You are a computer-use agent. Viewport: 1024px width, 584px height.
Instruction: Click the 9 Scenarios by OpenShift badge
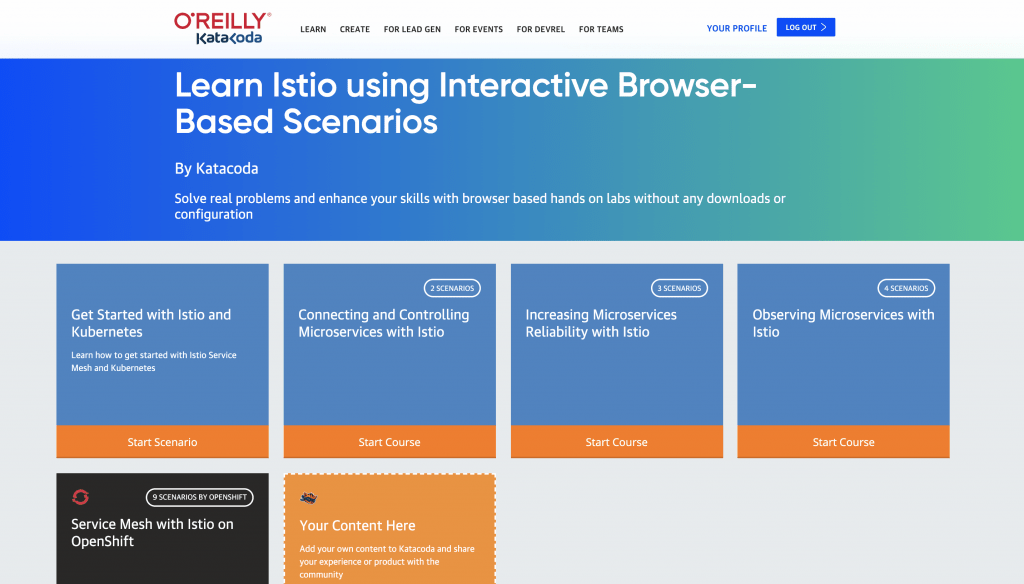coord(199,497)
